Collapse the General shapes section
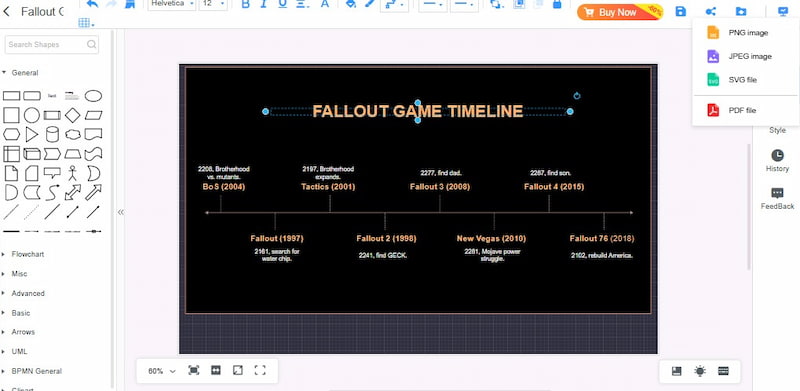Viewport: 800px width, 391px height. coord(20,73)
